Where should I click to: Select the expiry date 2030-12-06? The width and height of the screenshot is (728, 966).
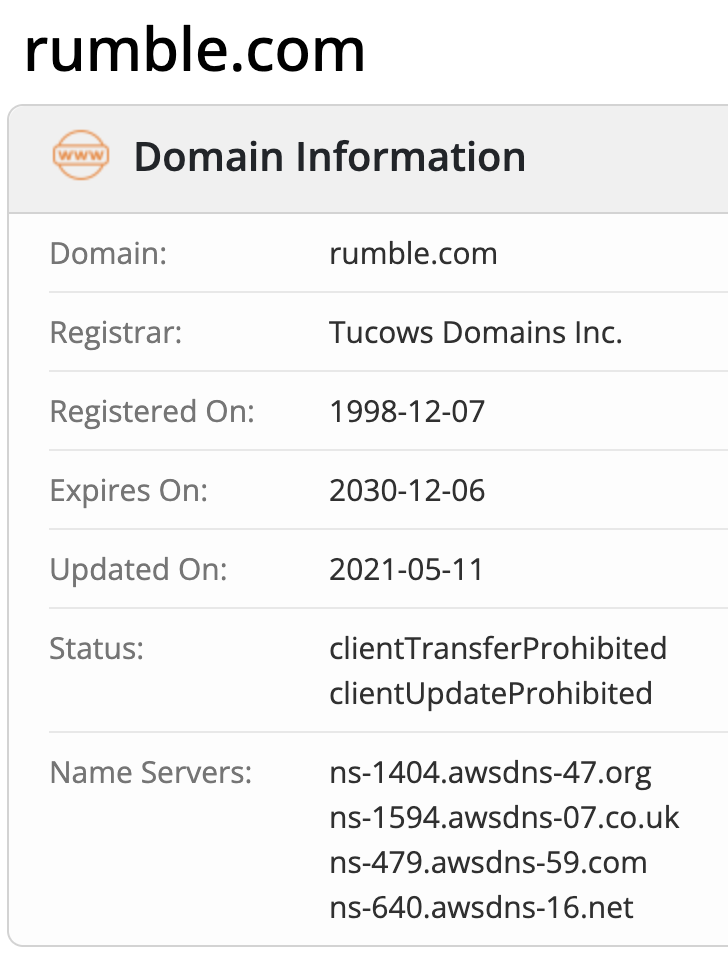coord(407,490)
